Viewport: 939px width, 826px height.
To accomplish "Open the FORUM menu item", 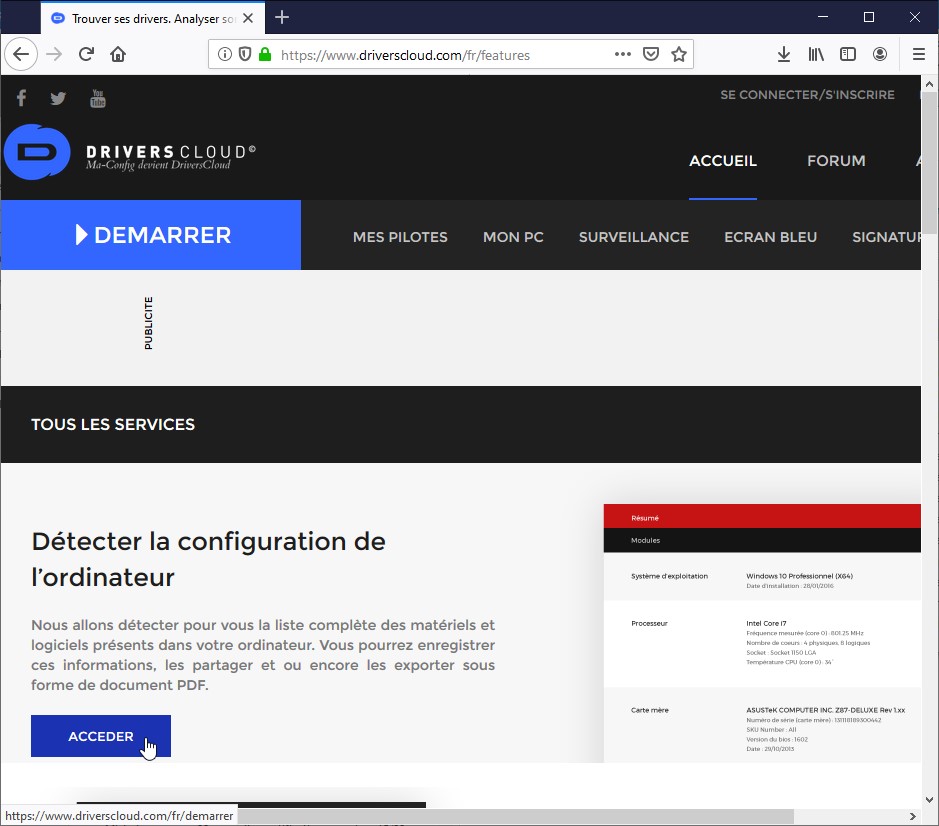I will coord(836,161).
